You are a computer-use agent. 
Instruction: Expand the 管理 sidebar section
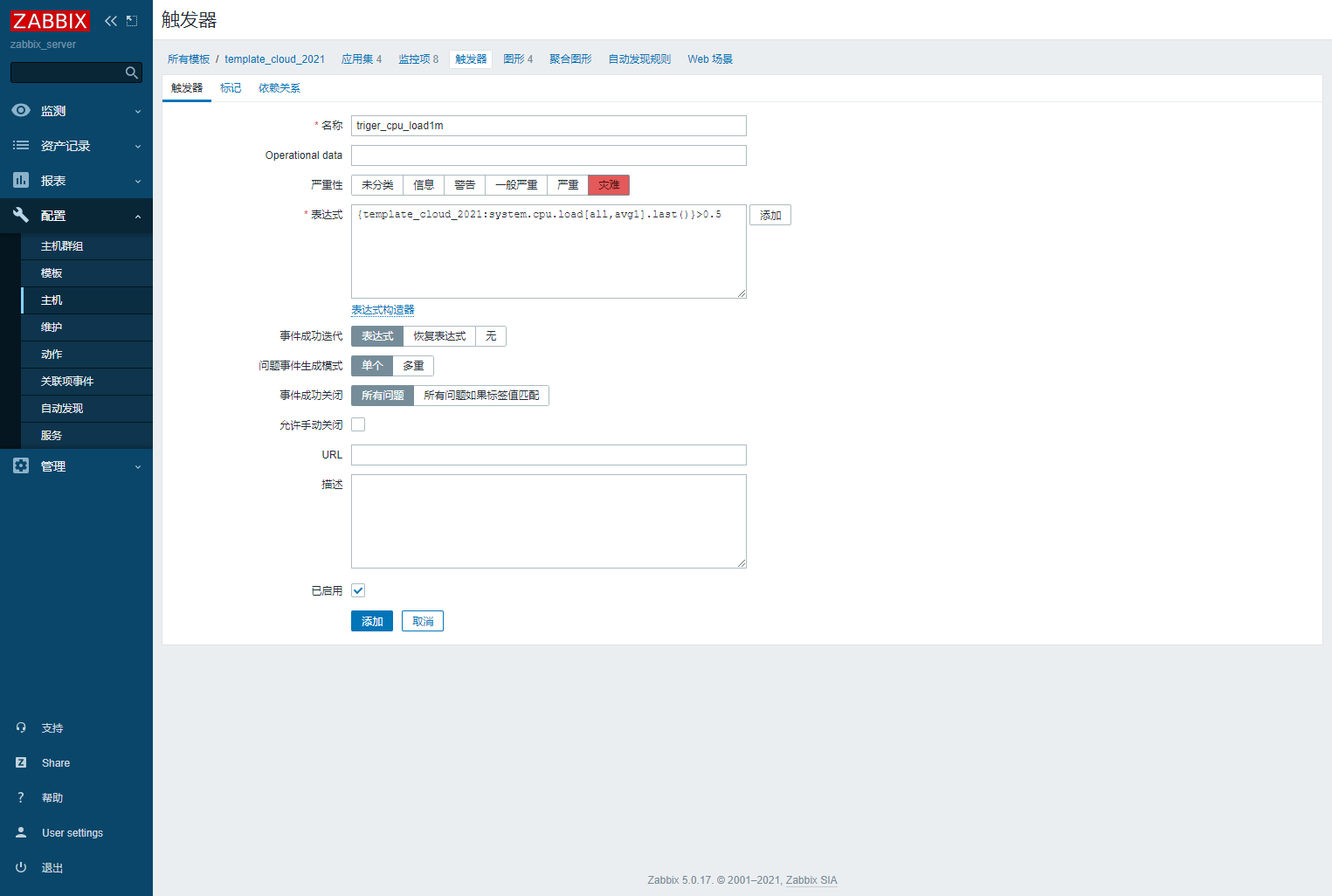[x=76, y=466]
